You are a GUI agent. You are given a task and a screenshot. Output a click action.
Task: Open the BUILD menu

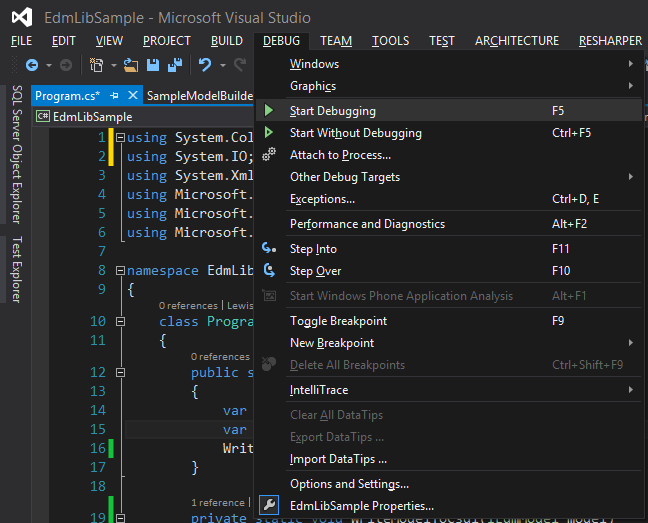click(227, 41)
